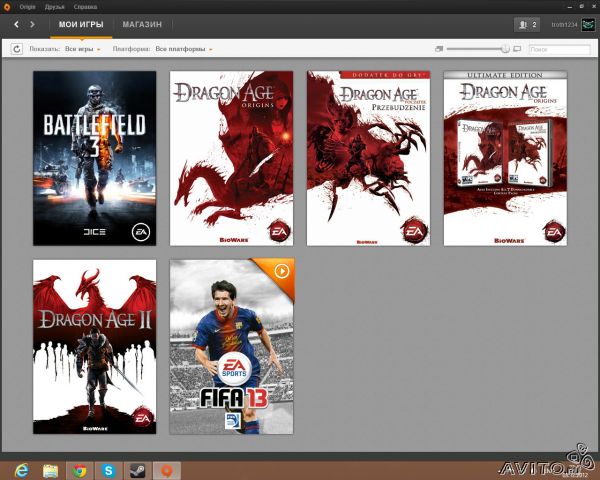This screenshot has height=480, width=600.
Task: Close the Origin window
Action: click(x=593, y=7)
